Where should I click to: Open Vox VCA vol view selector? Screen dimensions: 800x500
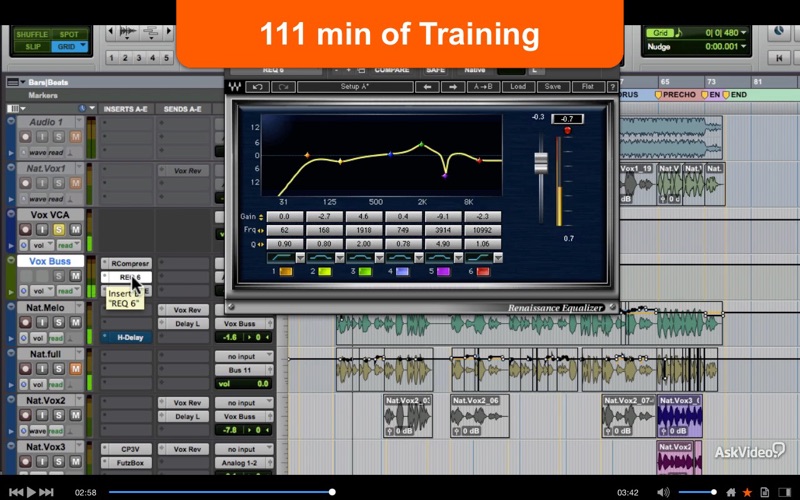pos(43,245)
